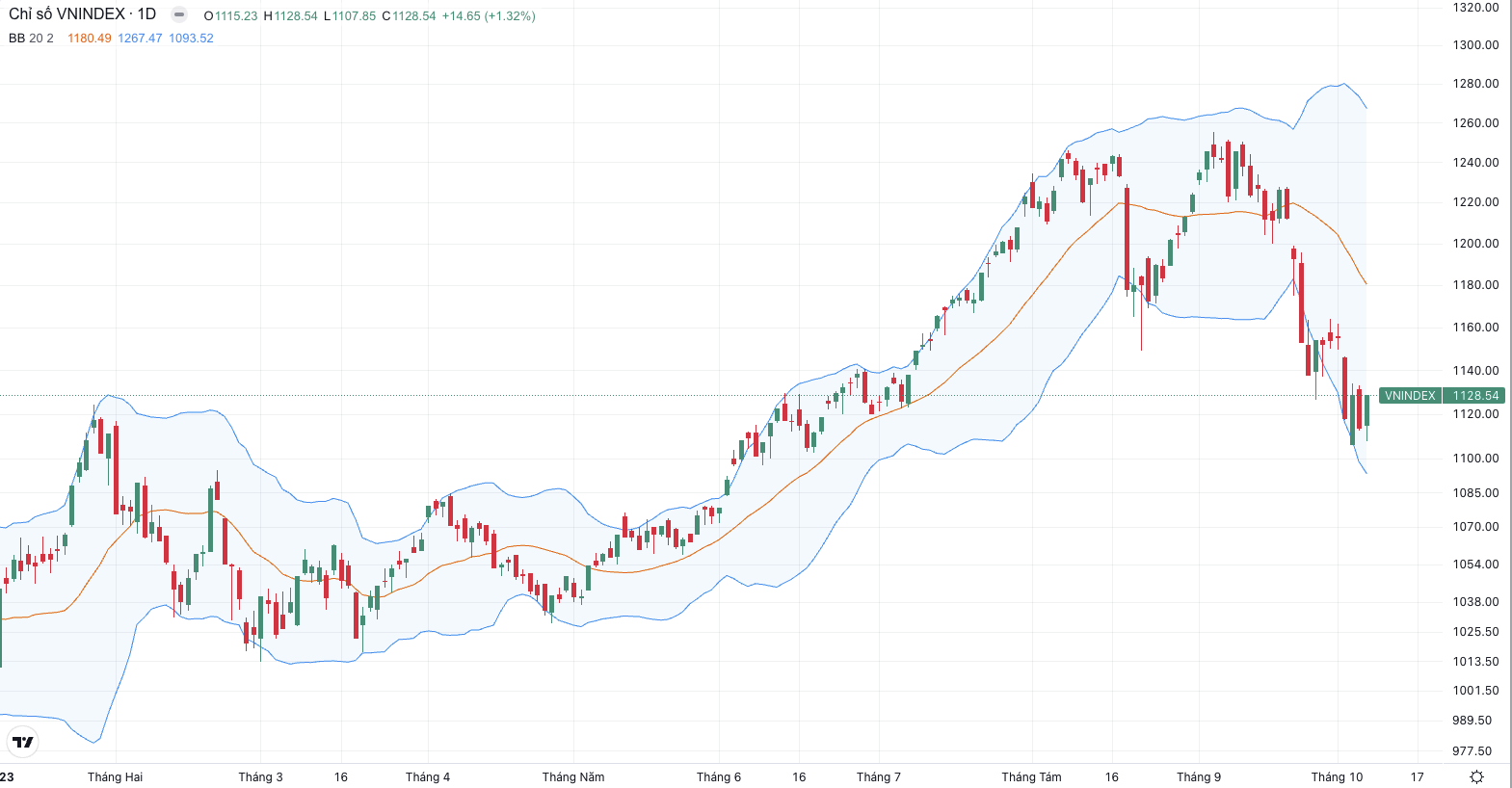Click the 1038.00 price scale label
1512x788 pixels.
[1475, 602]
